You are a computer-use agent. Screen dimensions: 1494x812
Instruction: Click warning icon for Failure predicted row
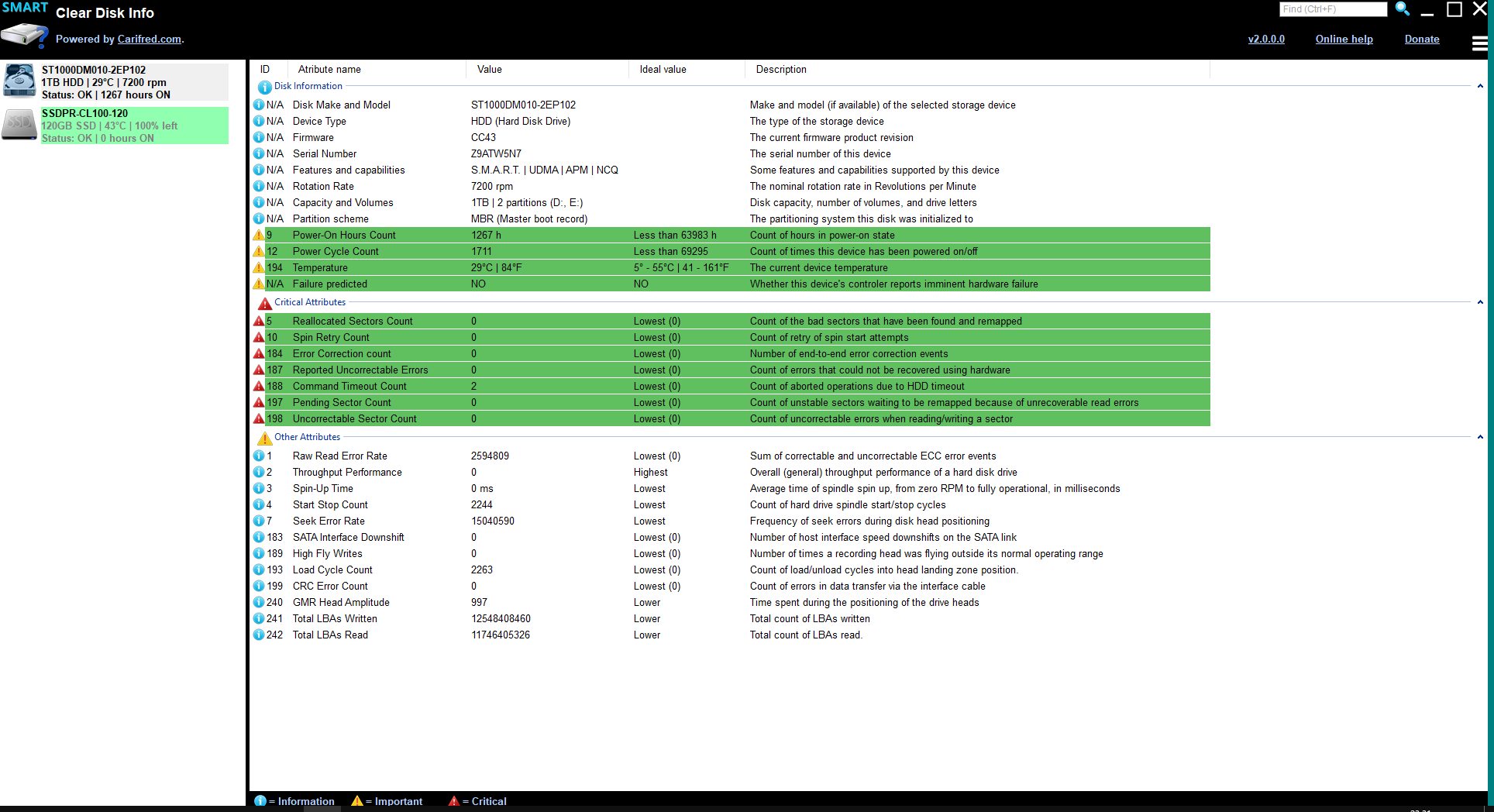[x=259, y=284]
